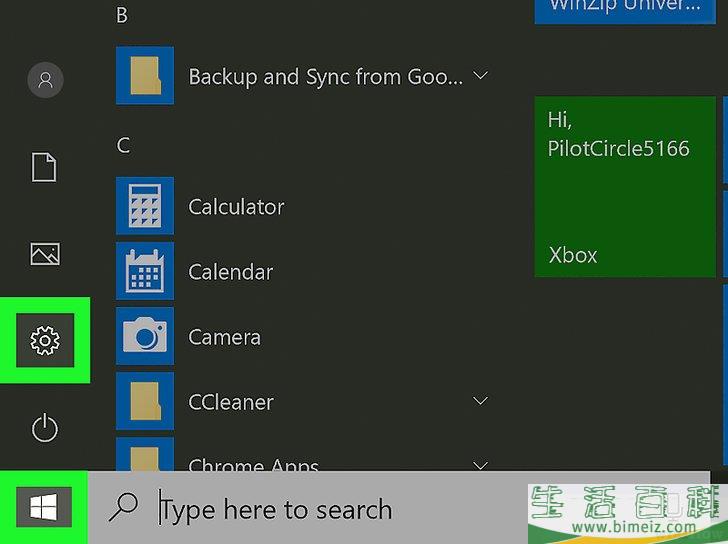
Task: Select the Chrome Apps label
Action: click(x=254, y=464)
